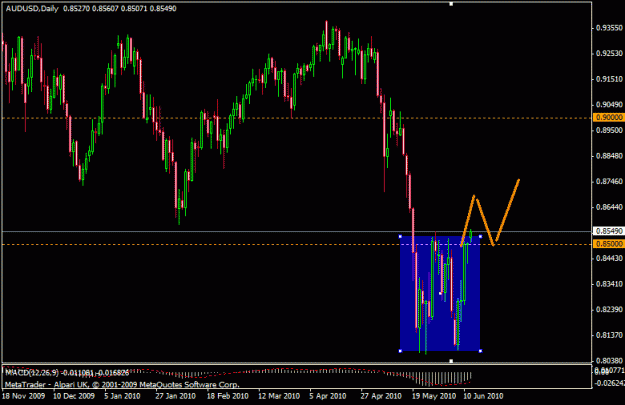
Task: Click the MACD(12,26,9) indicator label
Action: click(x=31, y=373)
